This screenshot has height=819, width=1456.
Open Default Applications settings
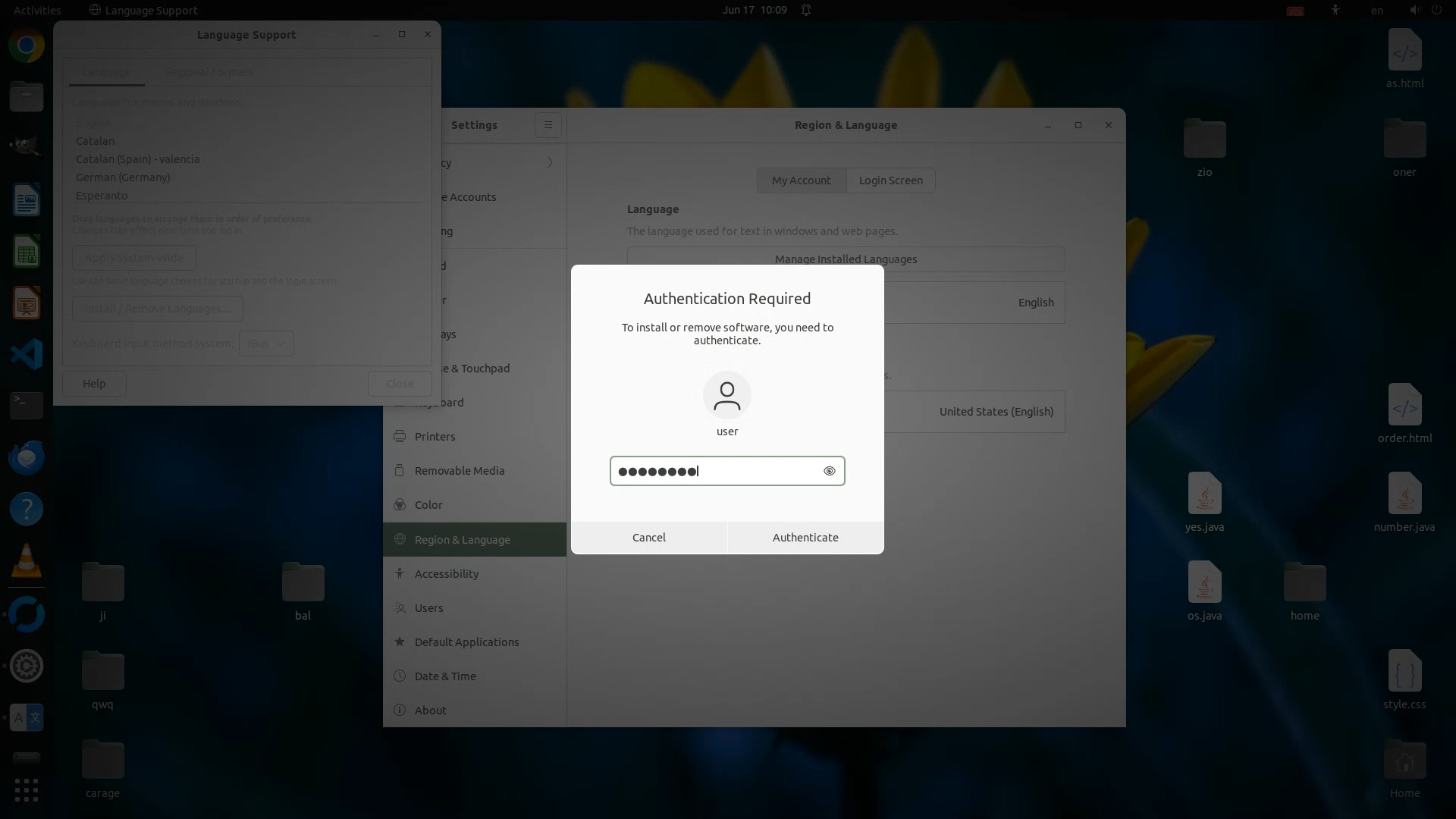pyautogui.click(x=466, y=642)
